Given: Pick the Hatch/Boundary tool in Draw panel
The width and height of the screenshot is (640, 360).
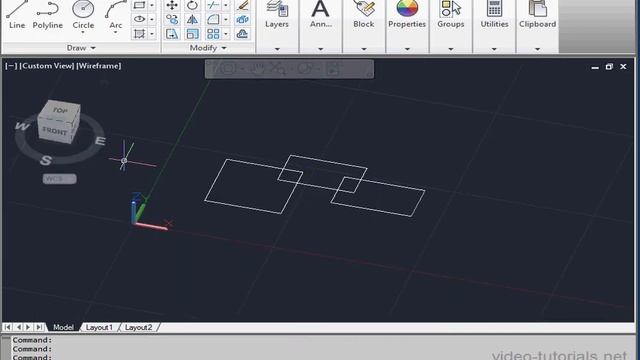Looking at the screenshot, I should click(140, 33).
